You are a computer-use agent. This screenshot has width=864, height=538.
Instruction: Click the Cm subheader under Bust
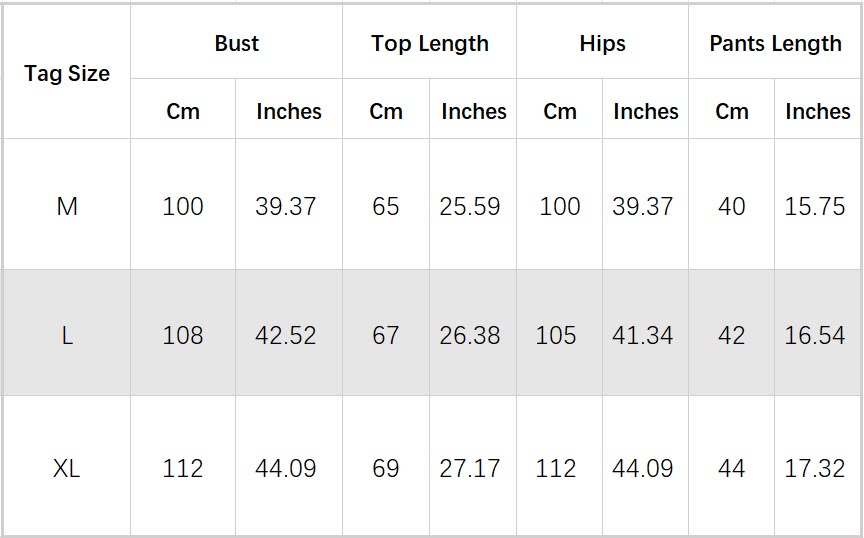point(183,111)
